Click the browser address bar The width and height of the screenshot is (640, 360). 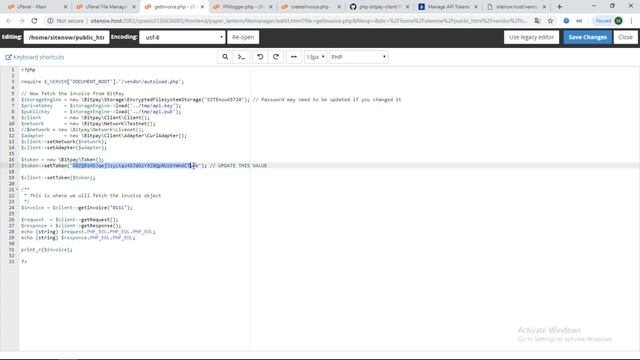click(309, 21)
